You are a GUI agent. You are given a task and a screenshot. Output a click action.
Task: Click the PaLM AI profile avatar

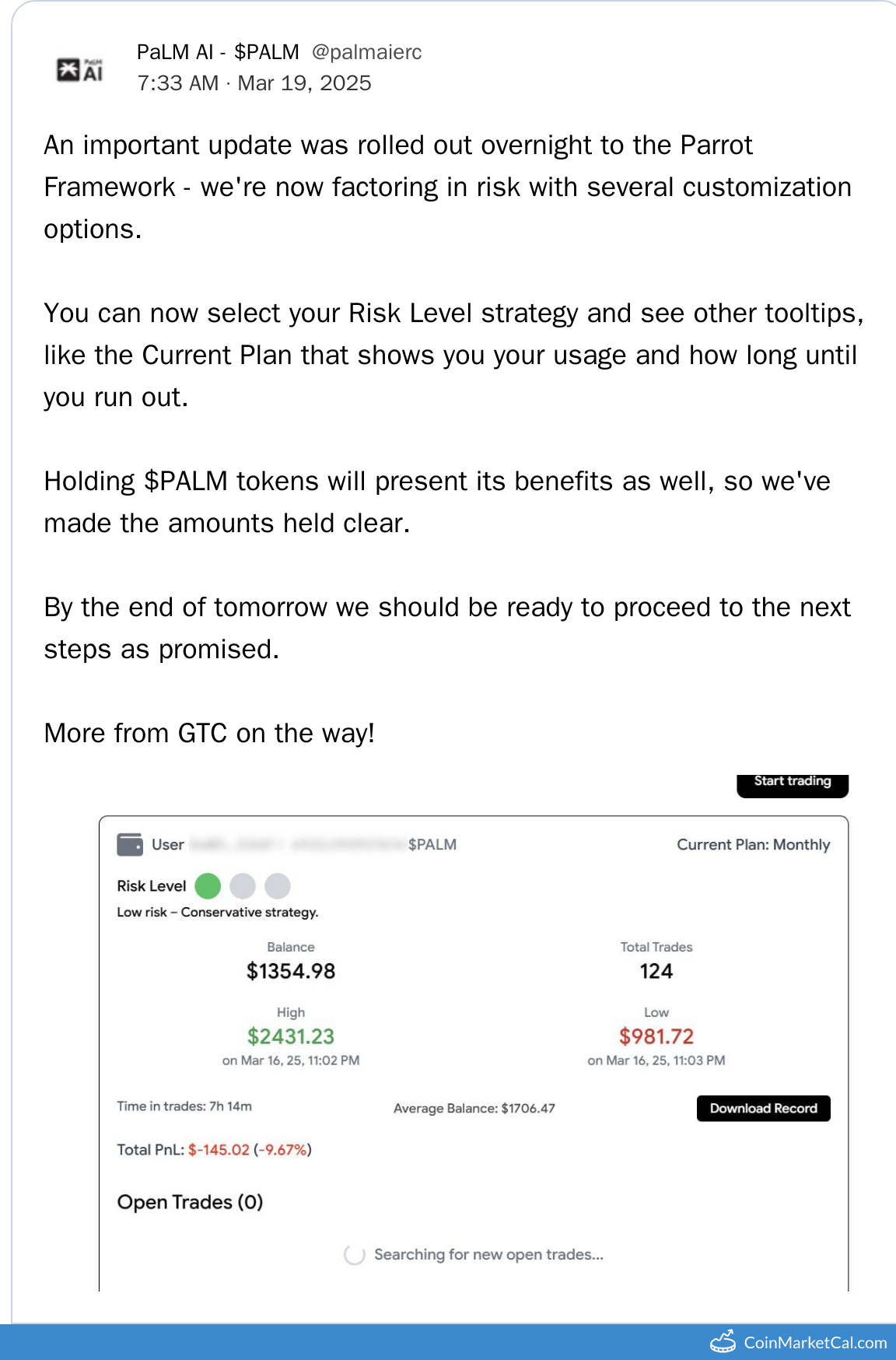click(80, 70)
